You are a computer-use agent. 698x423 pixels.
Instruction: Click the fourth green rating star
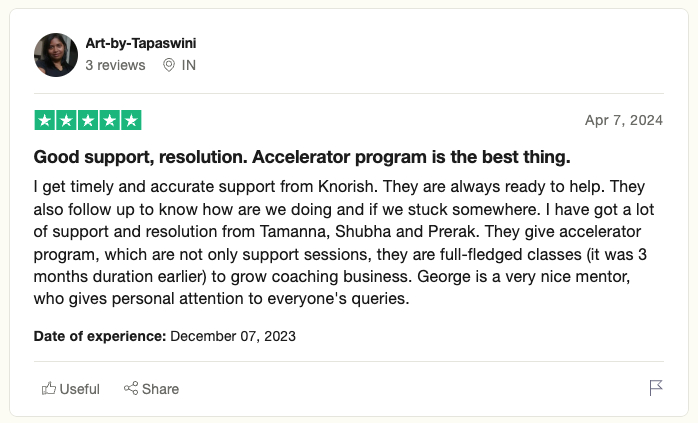110,120
